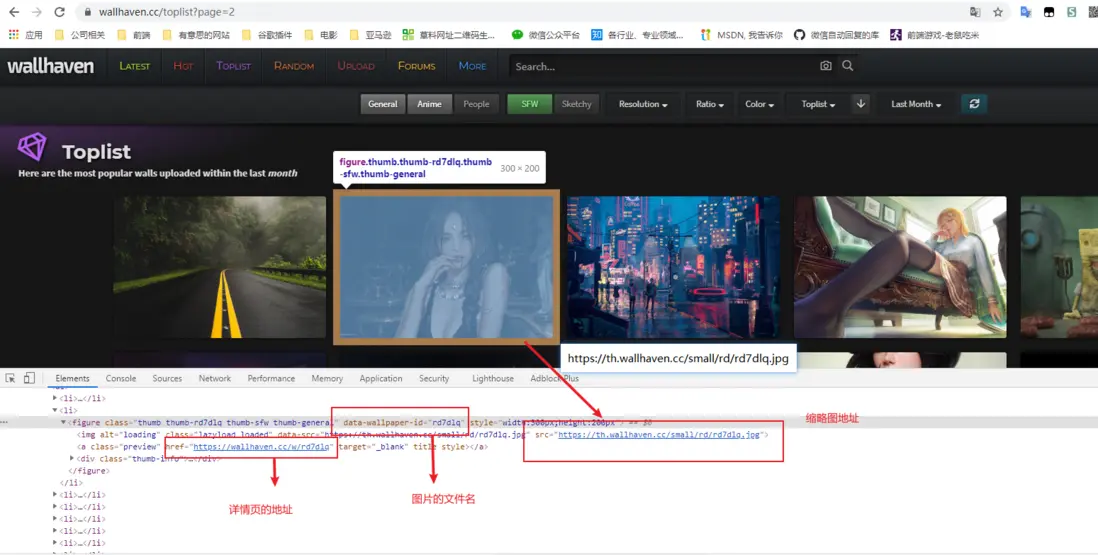This screenshot has width=1098, height=555.
Task: Switch to the DevTools Performance tab
Action: (271, 378)
